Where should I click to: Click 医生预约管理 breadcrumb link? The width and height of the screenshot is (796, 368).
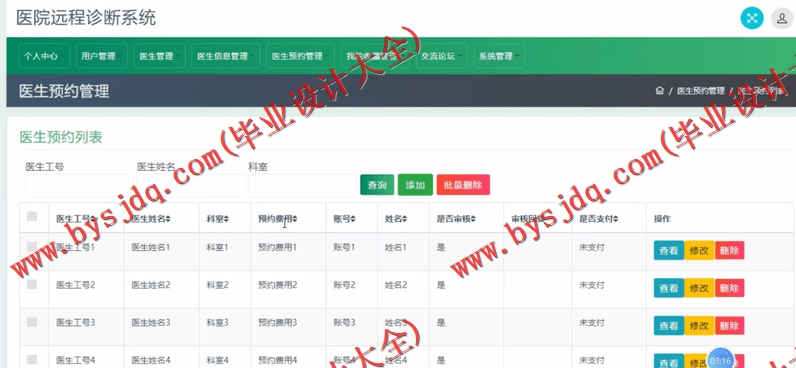click(701, 91)
